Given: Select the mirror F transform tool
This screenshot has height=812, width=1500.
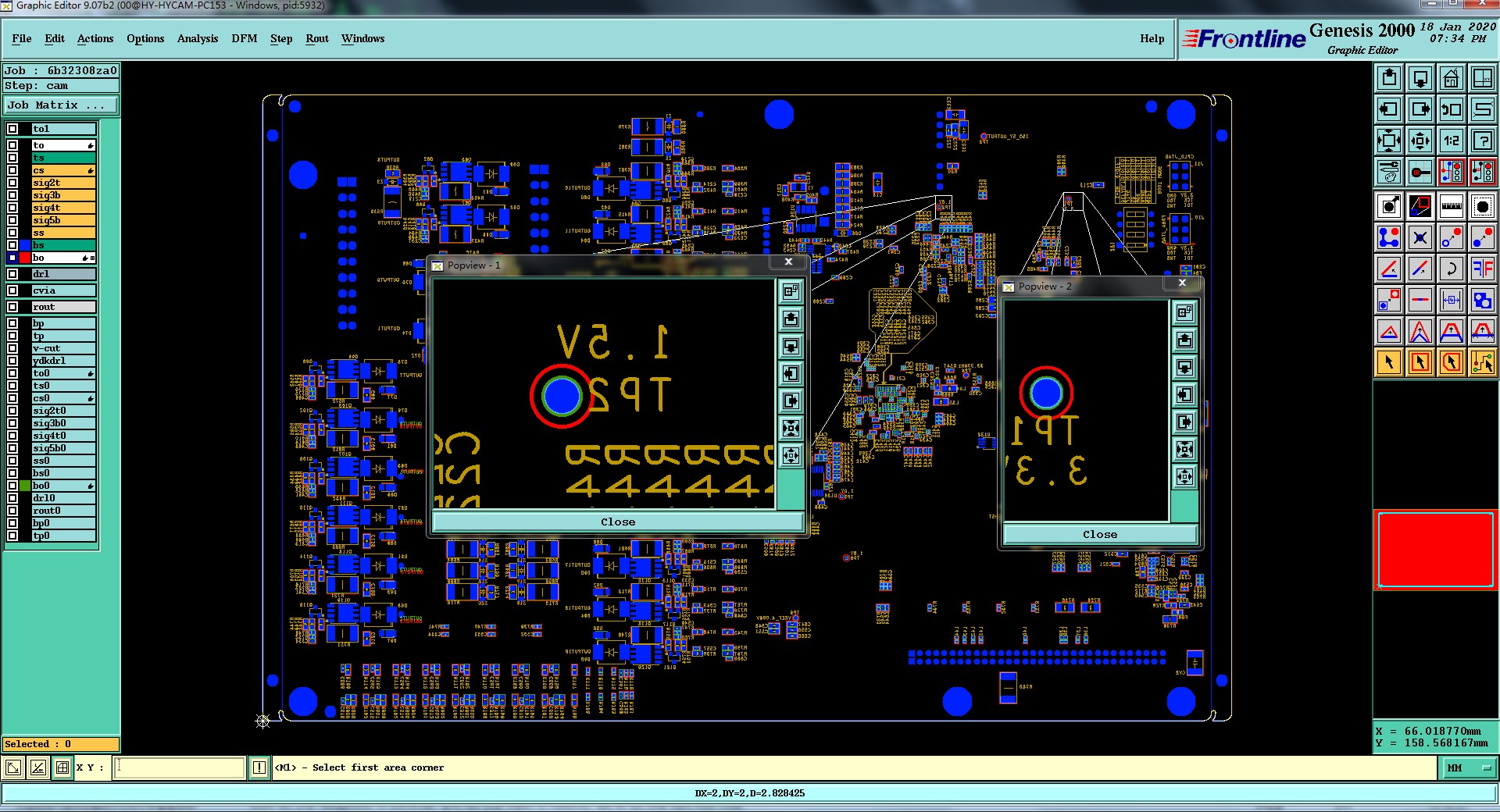Looking at the screenshot, I should coord(1482,269).
